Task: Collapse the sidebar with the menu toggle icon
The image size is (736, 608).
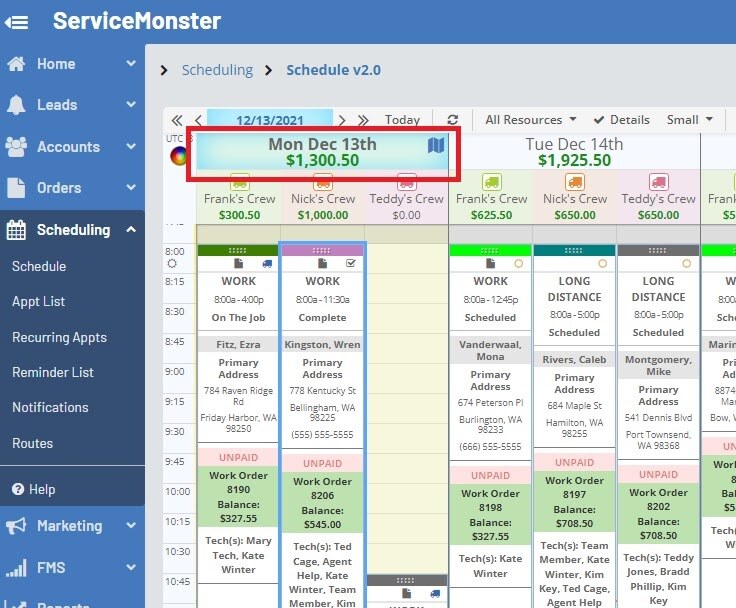Action: [16, 21]
